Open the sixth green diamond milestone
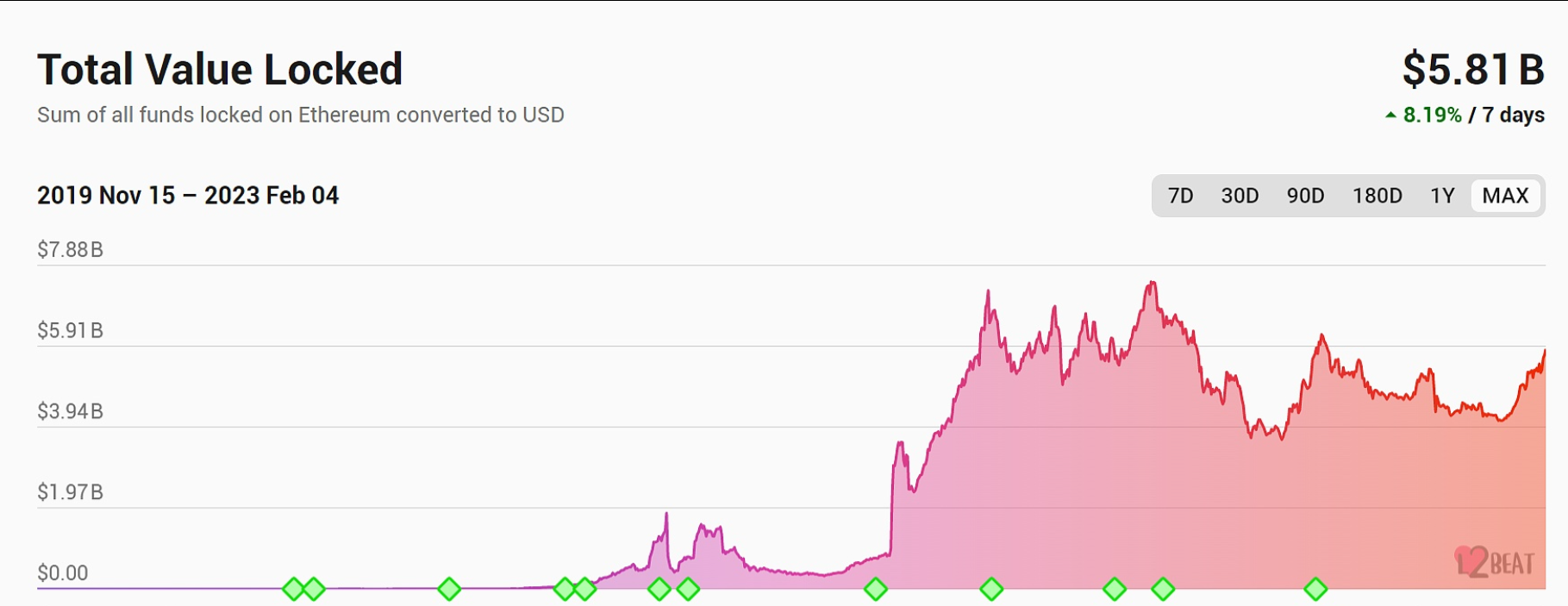This screenshot has width=1568, height=606. coord(659,590)
